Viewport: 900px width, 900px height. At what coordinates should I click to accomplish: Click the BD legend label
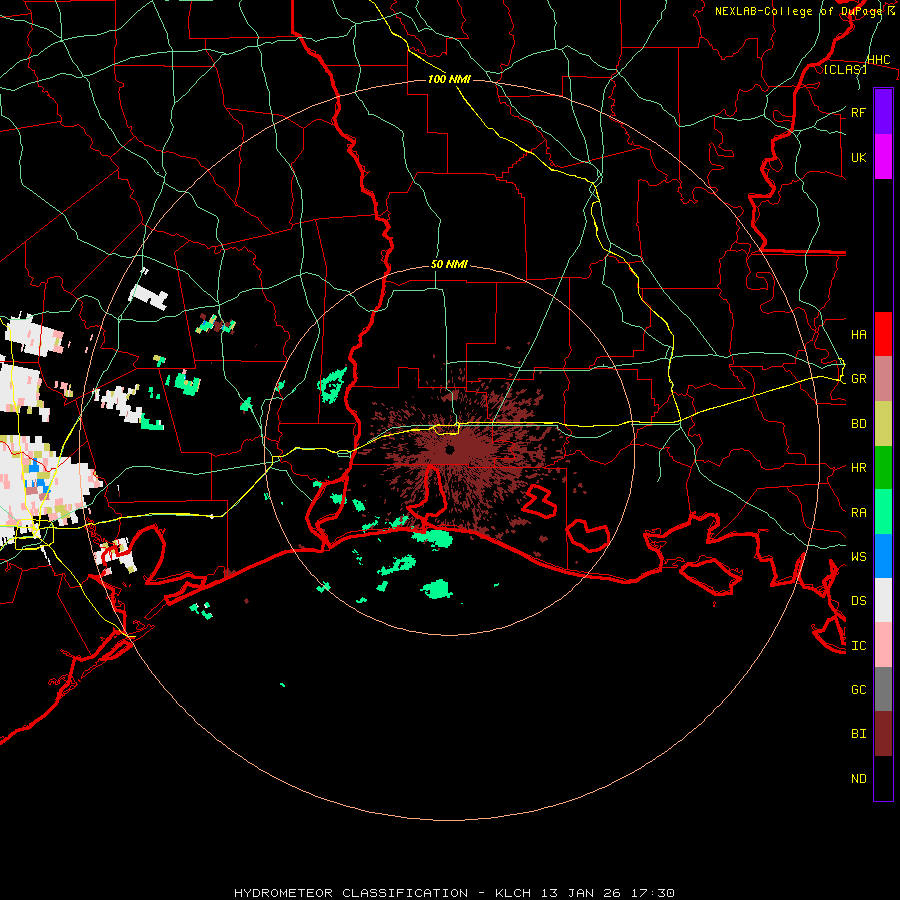point(858,424)
